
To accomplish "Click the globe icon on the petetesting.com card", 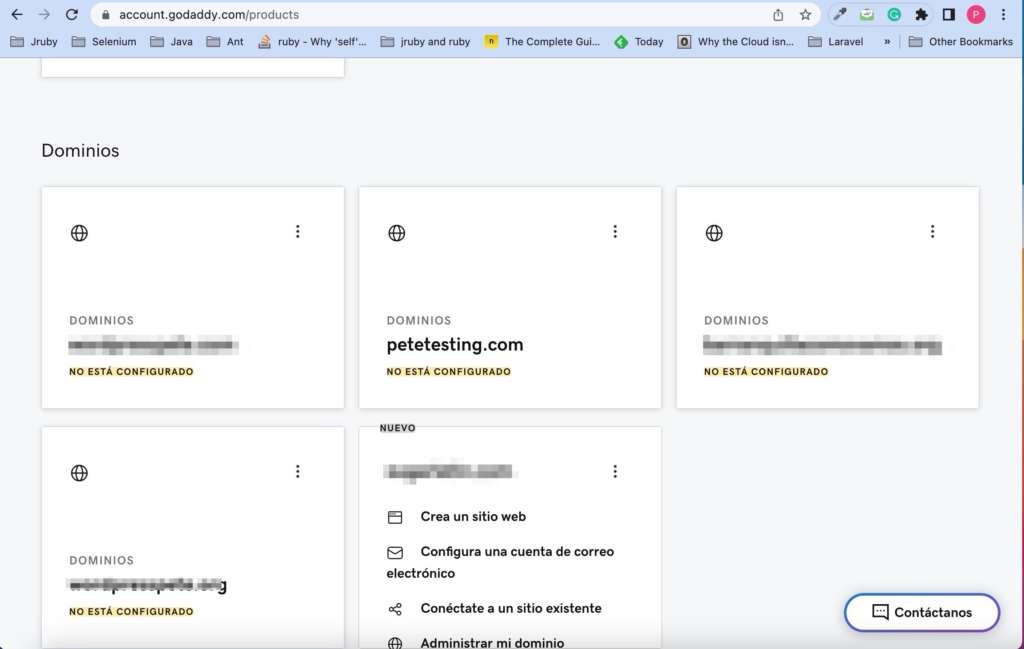I will tap(397, 233).
